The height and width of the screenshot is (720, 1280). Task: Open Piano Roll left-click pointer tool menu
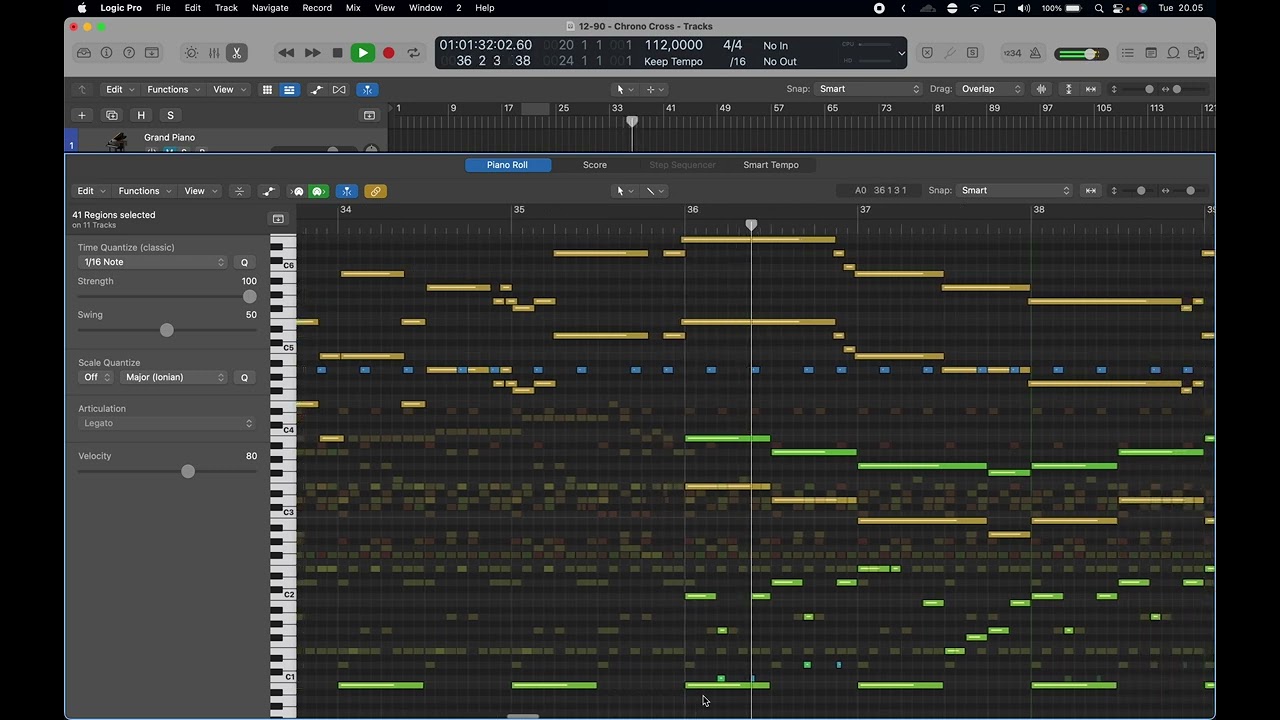[624, 191]
